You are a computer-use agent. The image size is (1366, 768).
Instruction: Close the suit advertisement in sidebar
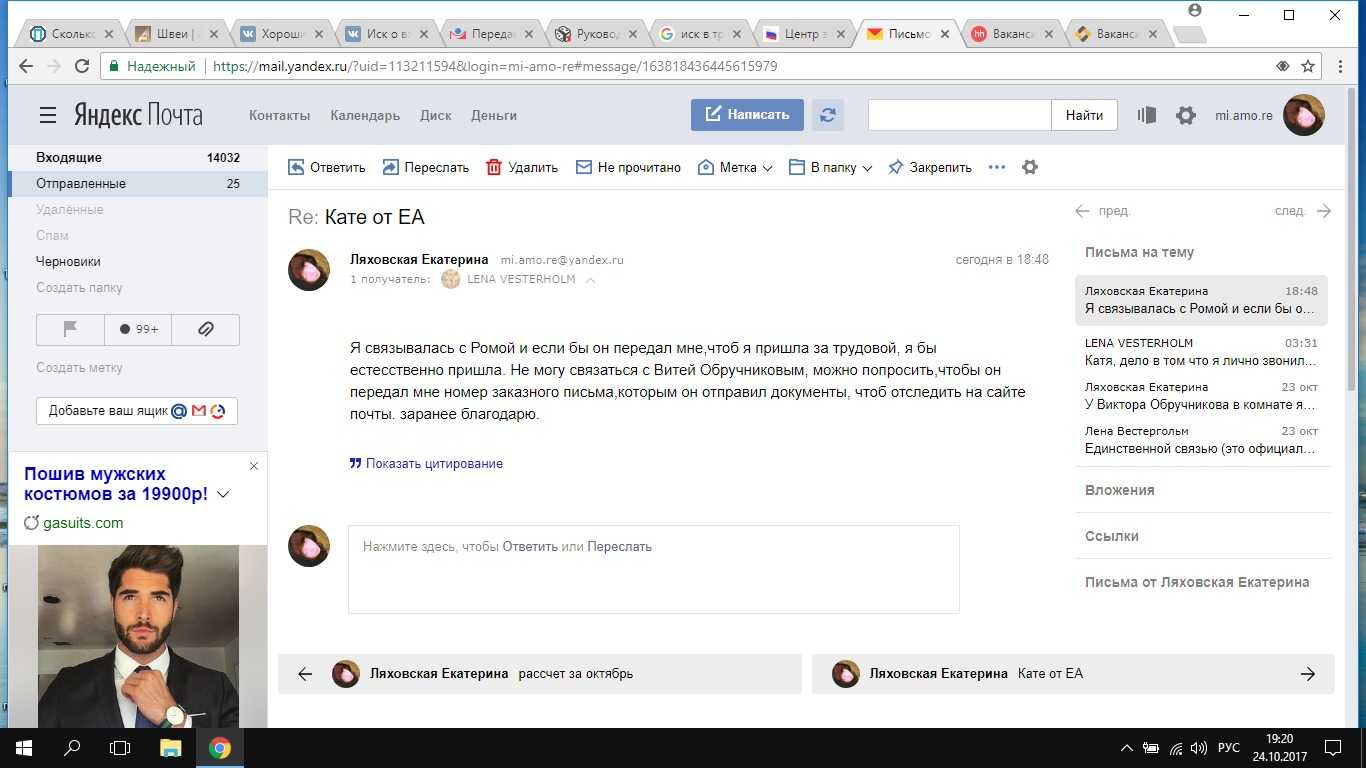[254, 466]
